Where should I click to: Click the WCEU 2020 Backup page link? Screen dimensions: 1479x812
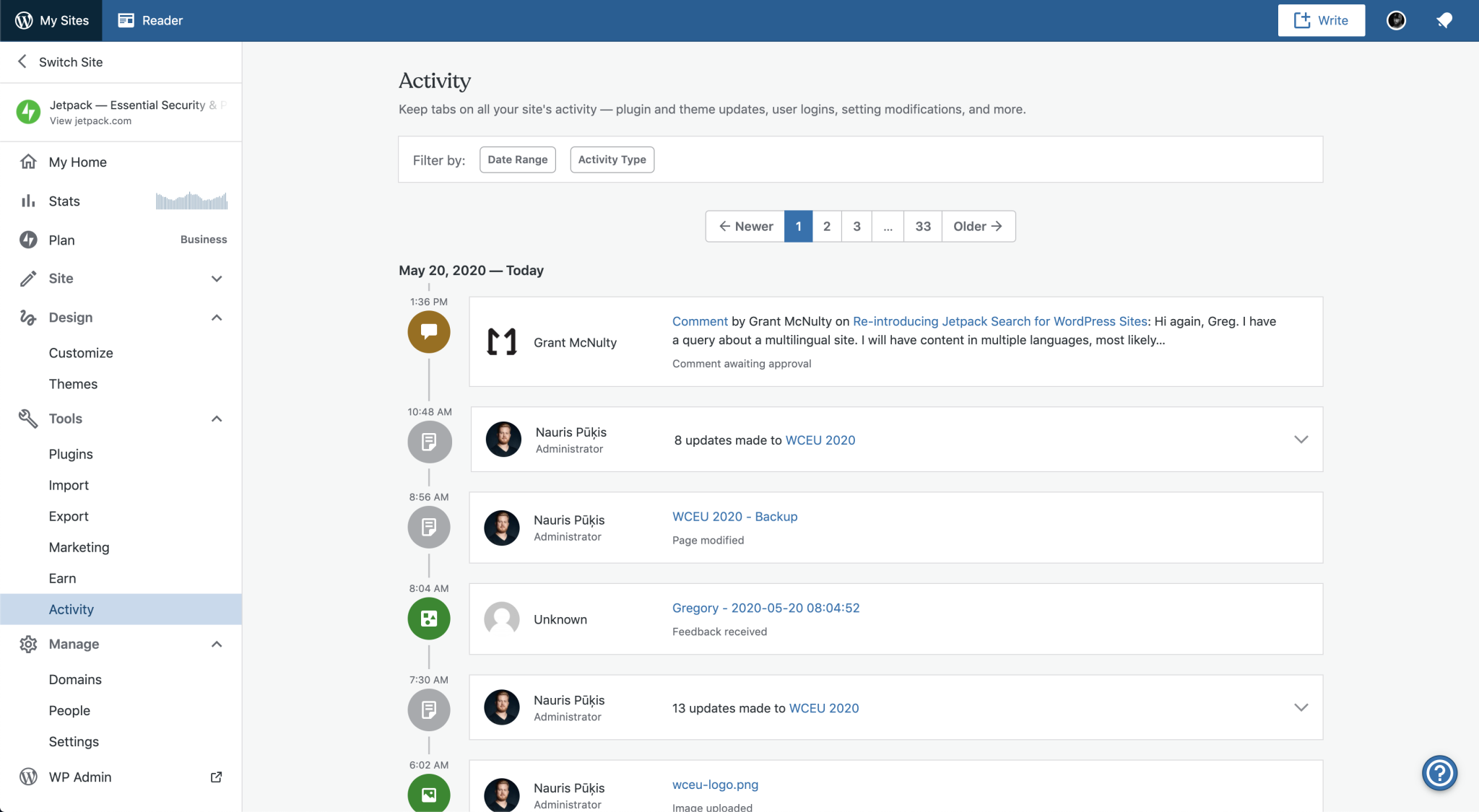coord(735,516)
